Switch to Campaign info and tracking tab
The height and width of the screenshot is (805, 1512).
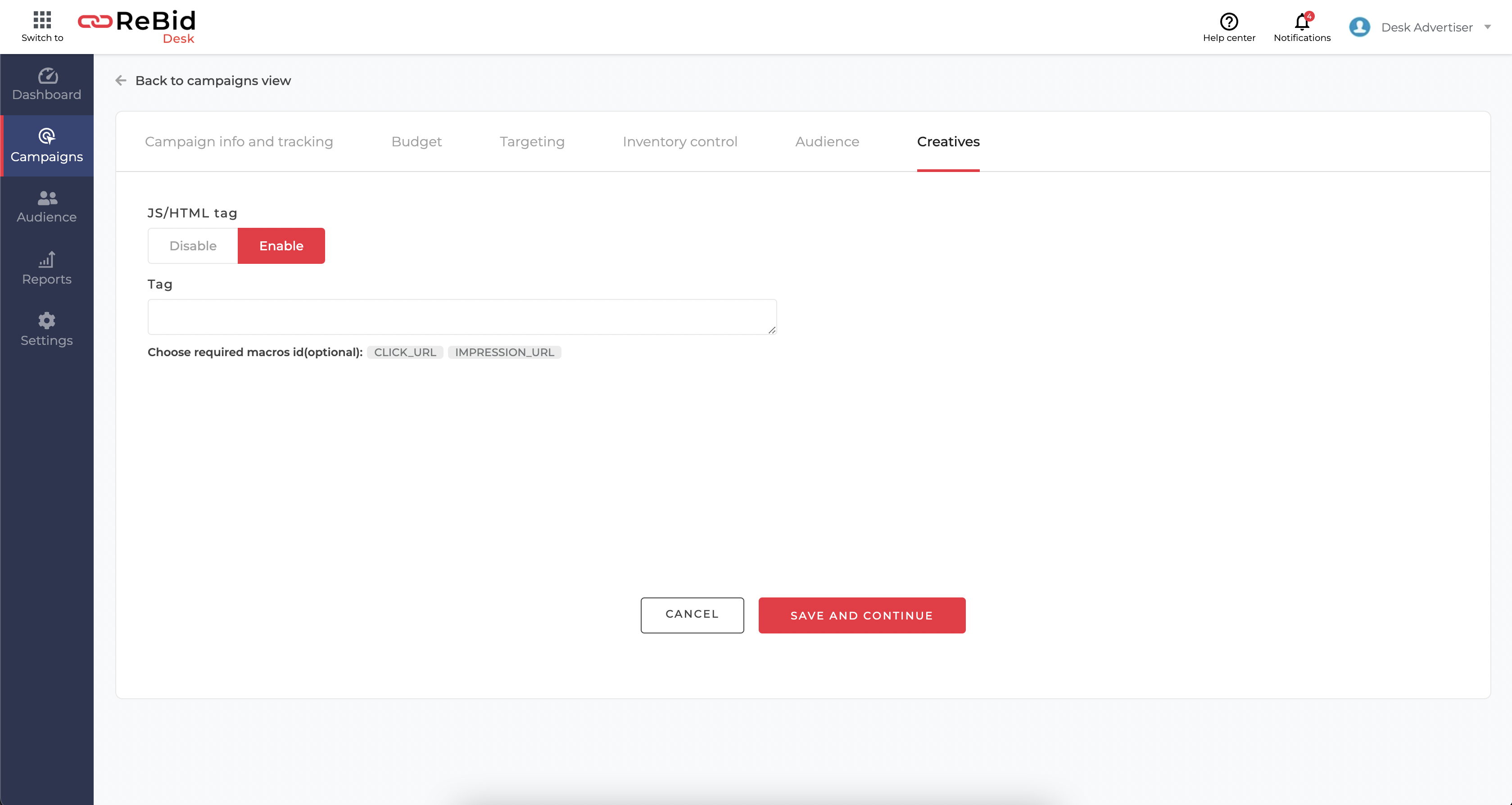239,141
